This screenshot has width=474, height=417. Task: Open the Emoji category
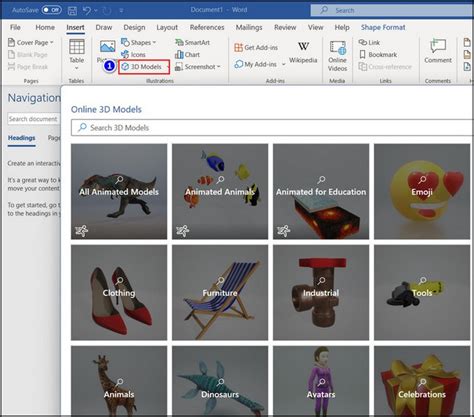tap(422, 192)
